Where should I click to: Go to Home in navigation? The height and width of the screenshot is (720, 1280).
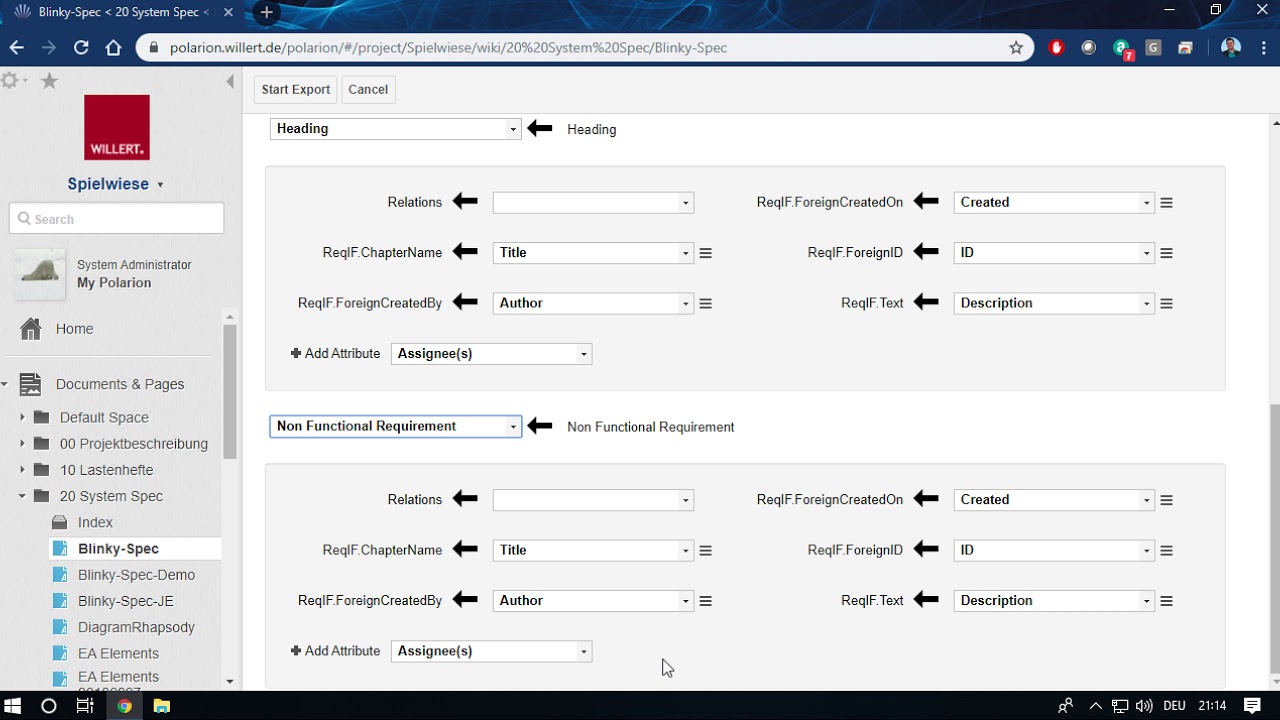tap(74, 329)
